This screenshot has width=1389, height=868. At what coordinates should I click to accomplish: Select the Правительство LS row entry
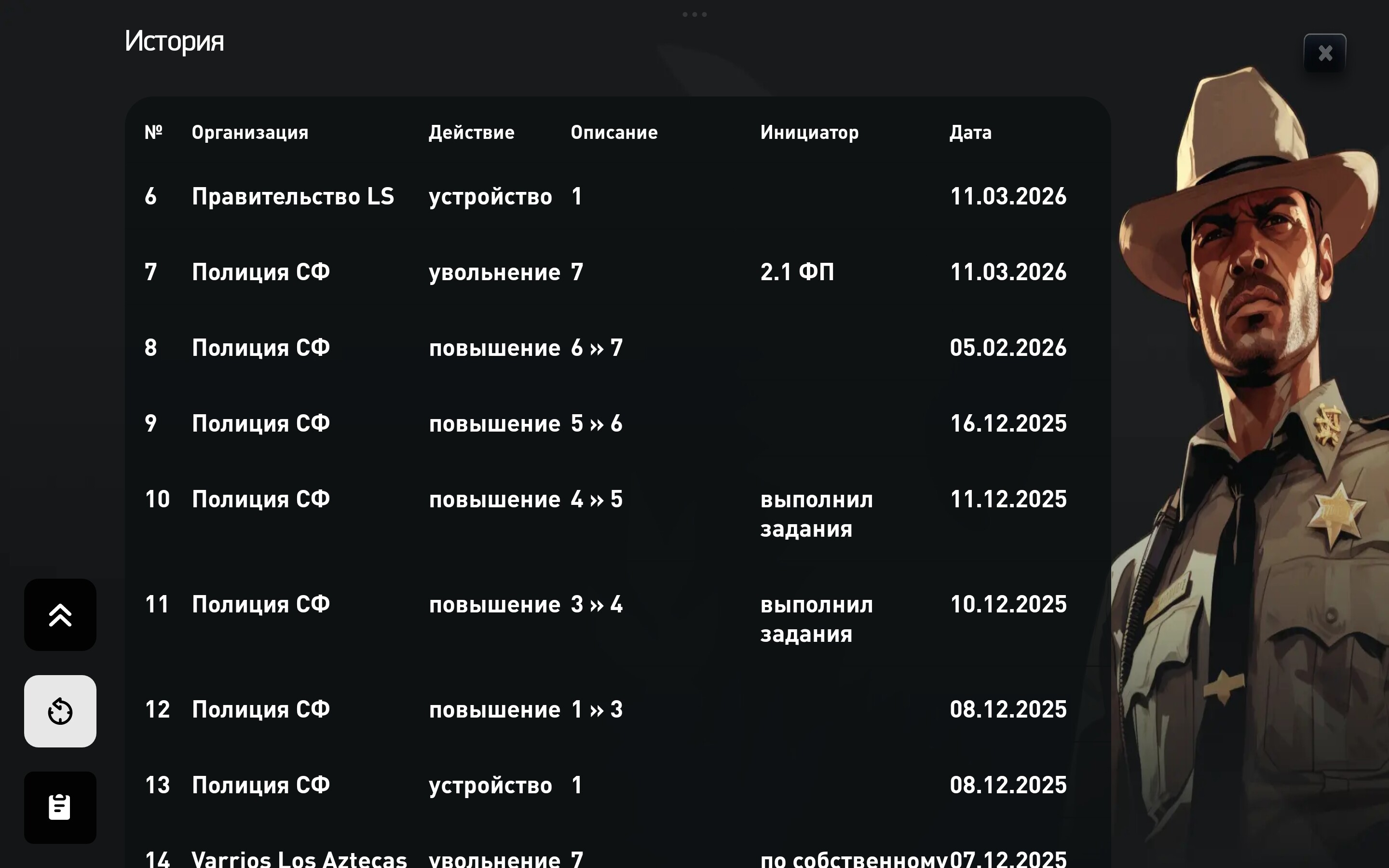click(293, 196)
